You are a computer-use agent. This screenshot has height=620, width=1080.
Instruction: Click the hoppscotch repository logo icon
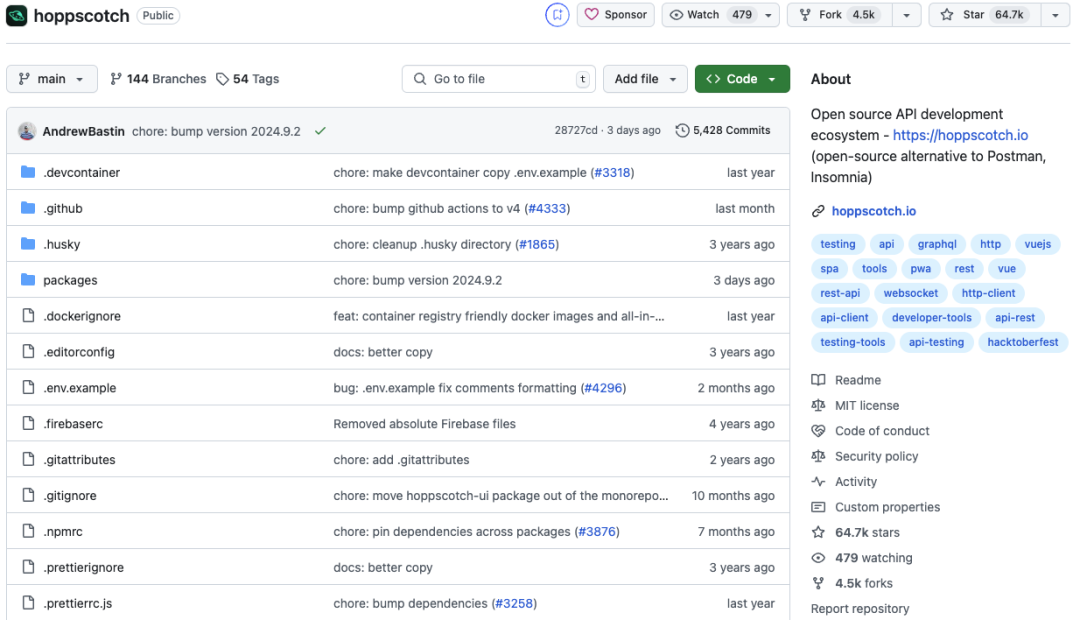[x=16, y=15]
